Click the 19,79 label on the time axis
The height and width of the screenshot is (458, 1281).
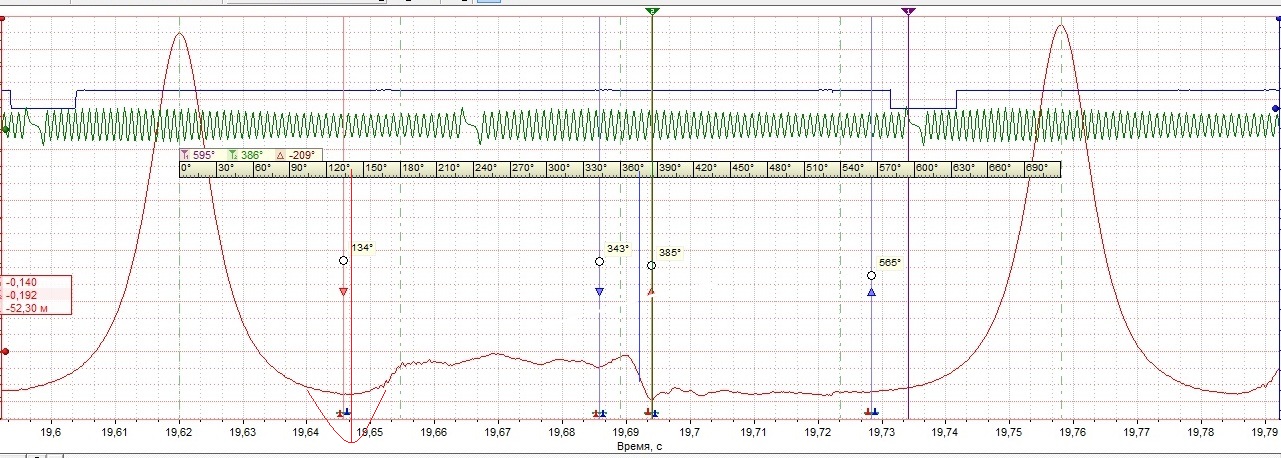[x=1265, y=432]
